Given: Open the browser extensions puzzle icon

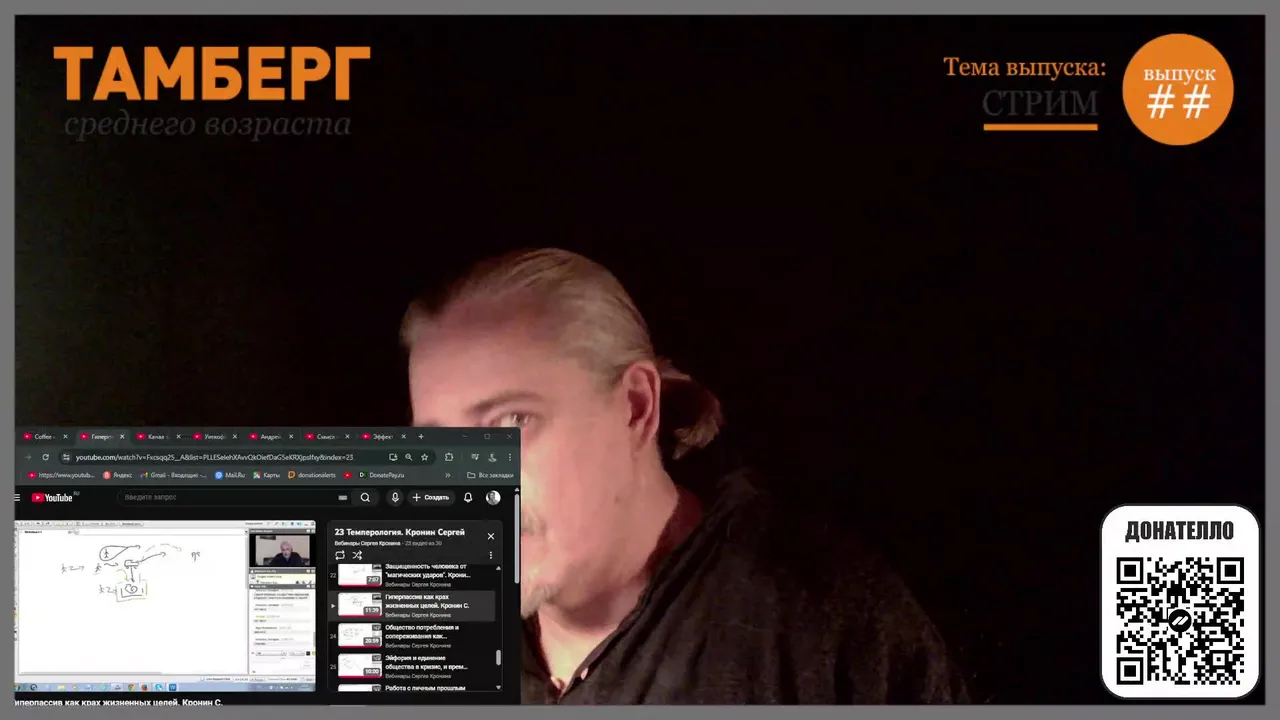Looking at the screenshot, I should (449, 457).
